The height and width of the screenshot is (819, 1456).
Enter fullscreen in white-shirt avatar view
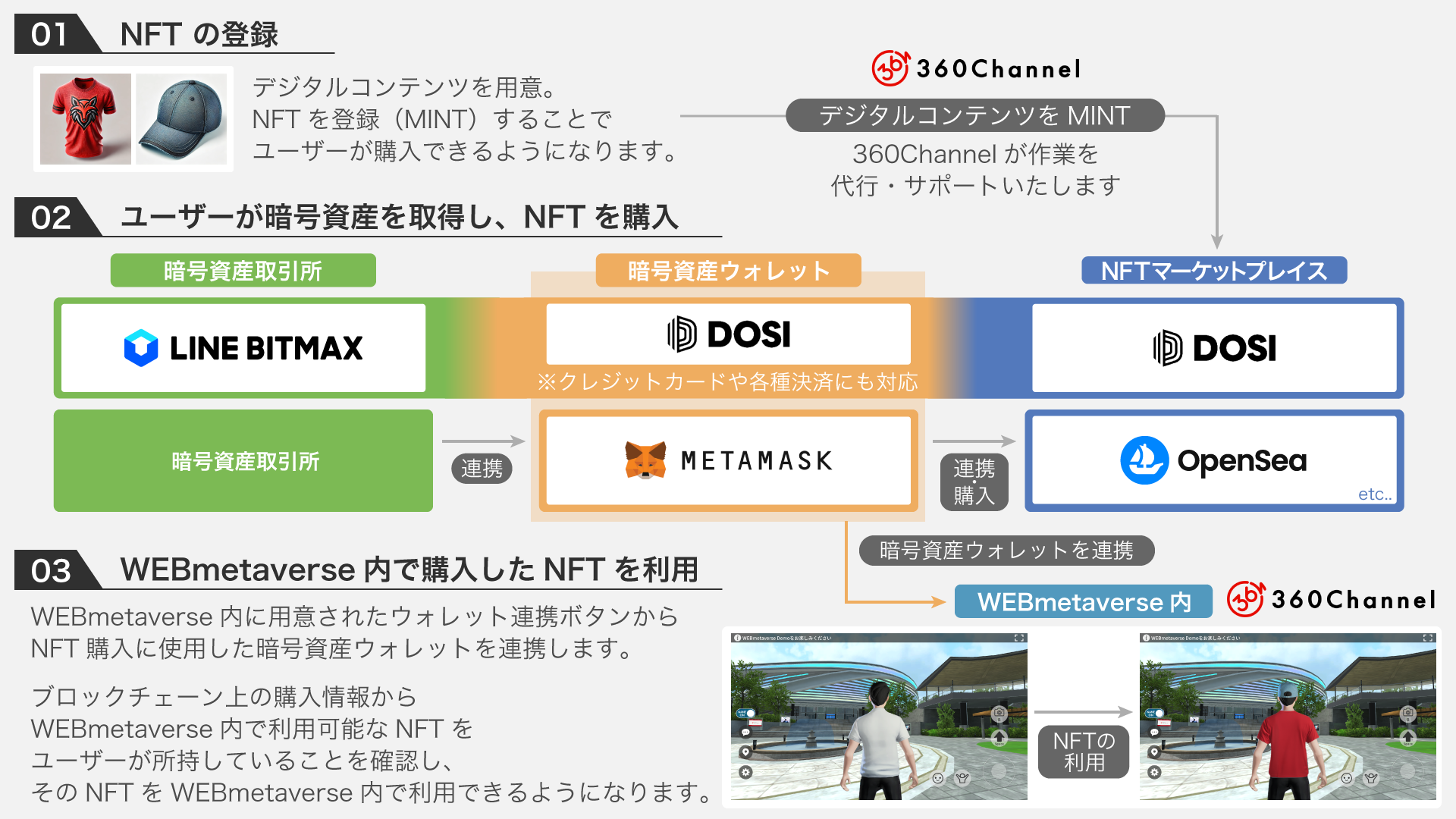coord(1019,639)
